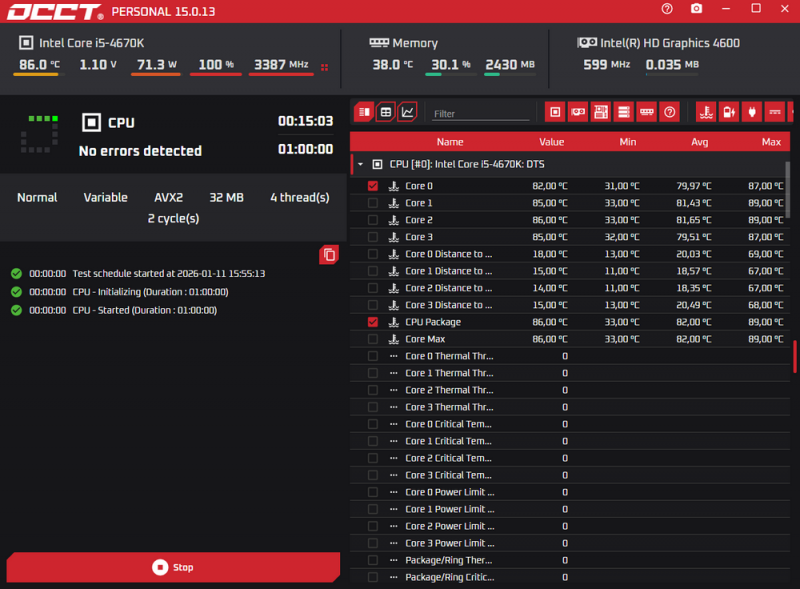Image resolution: width=800 pixels, height=589 pixels.
Task: Expand the Core 1 Critical Temperature row
Action: tap(393, 441)
